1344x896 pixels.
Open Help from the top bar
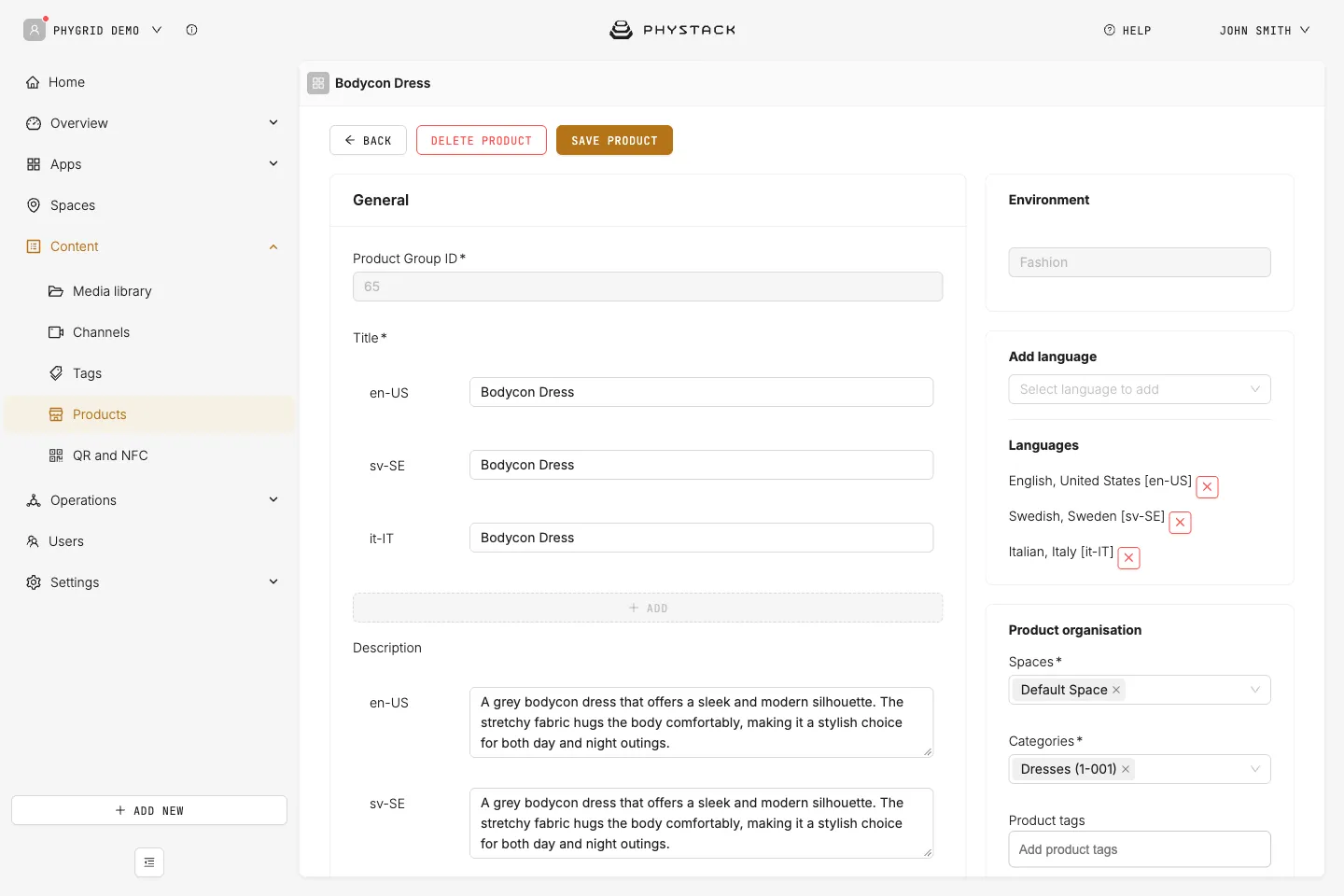1127,30
